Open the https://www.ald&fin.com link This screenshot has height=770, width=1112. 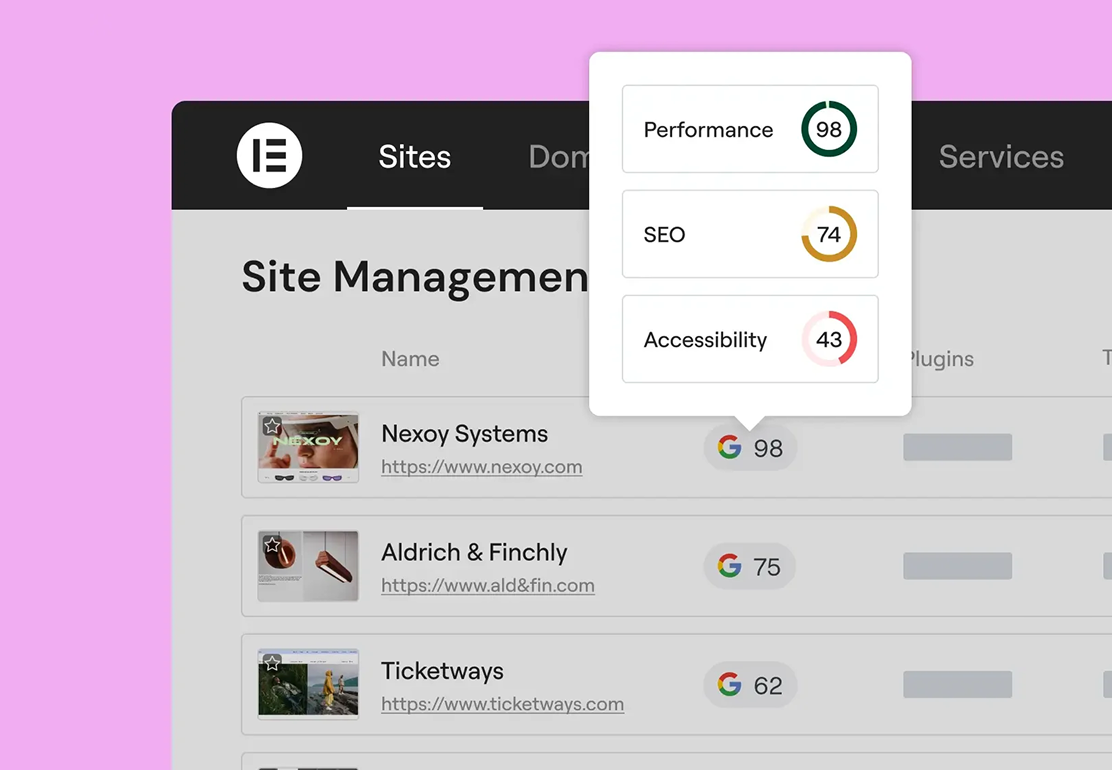click(x=488, y=585)
